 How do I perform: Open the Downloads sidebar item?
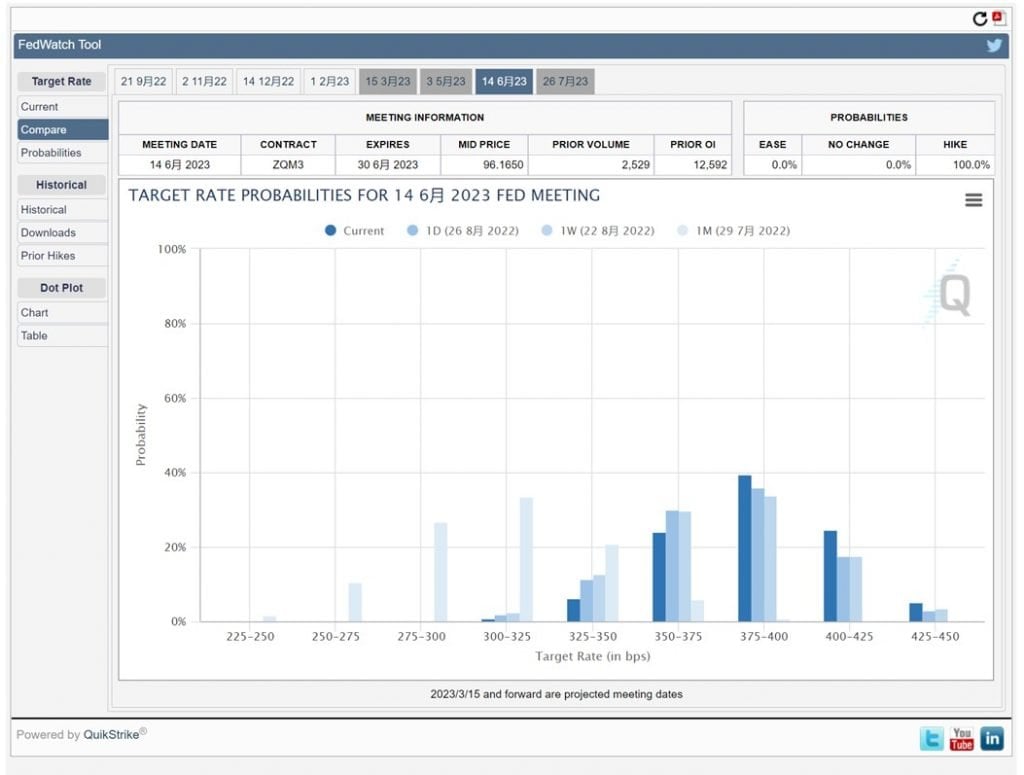click(63, 232)
